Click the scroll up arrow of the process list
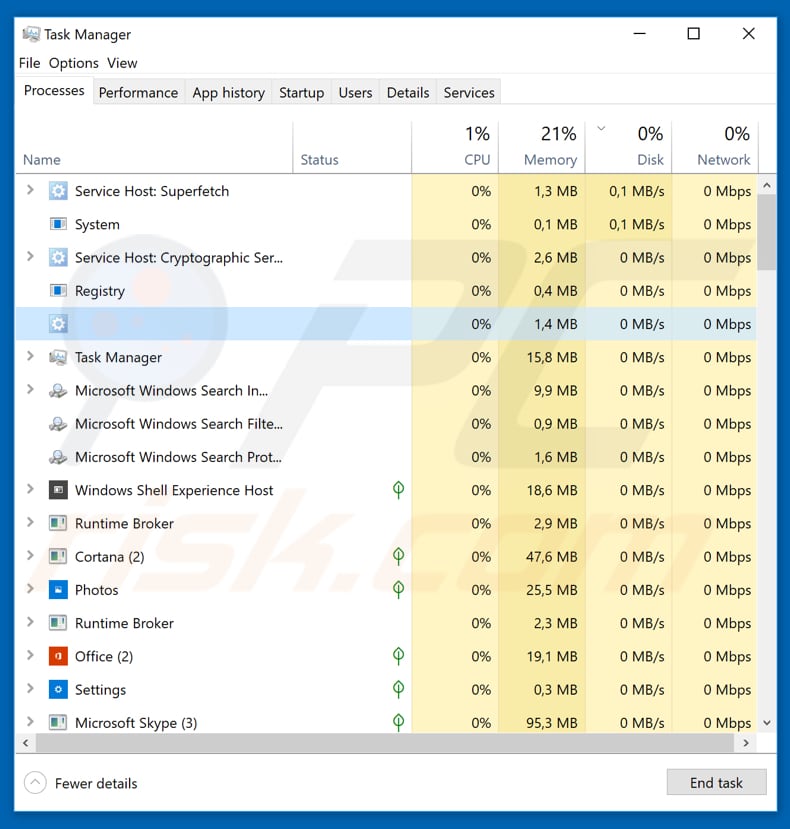790x829 pixels. click(x=767, y=186)
